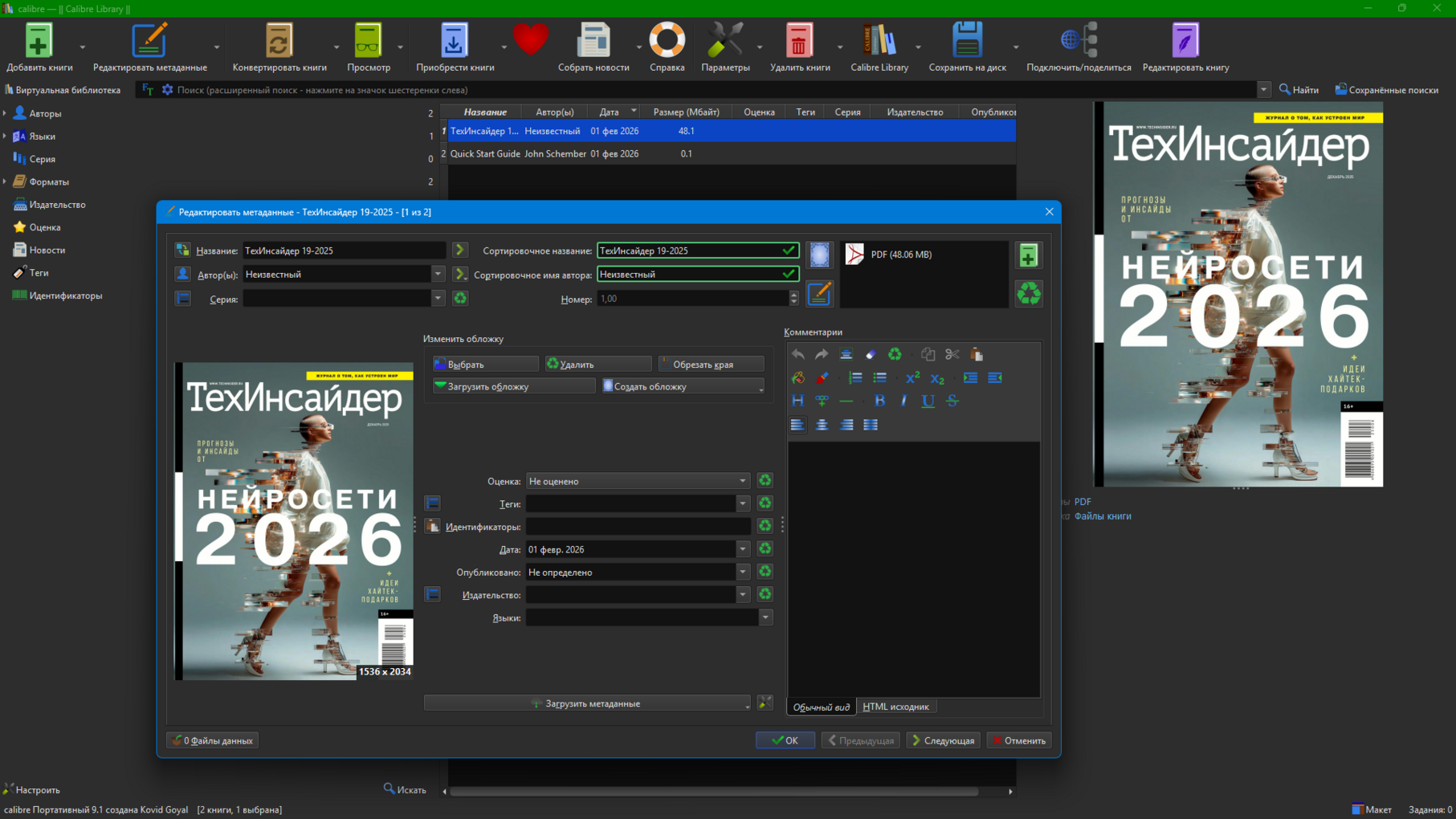The image size is (1456, 819).
Task: Click into the Теги input field
Action: pyautogui.click(x=630, y=504)
